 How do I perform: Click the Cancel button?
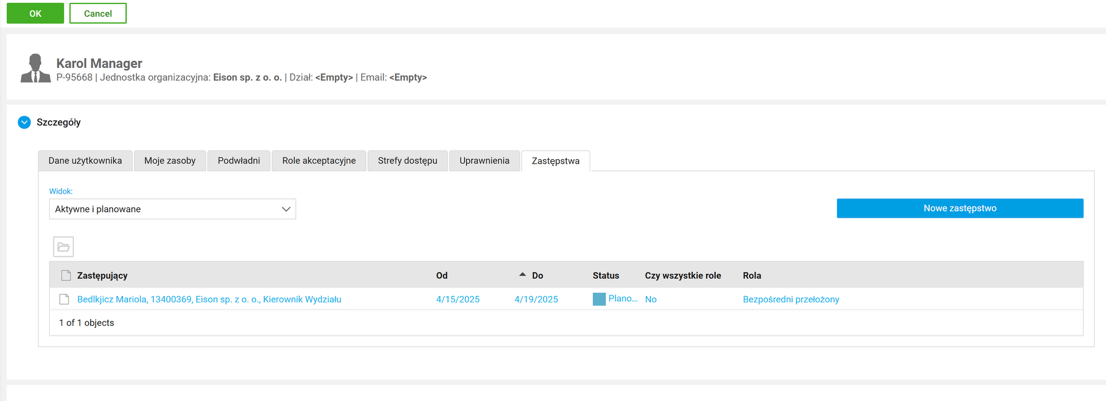(98, 13)
